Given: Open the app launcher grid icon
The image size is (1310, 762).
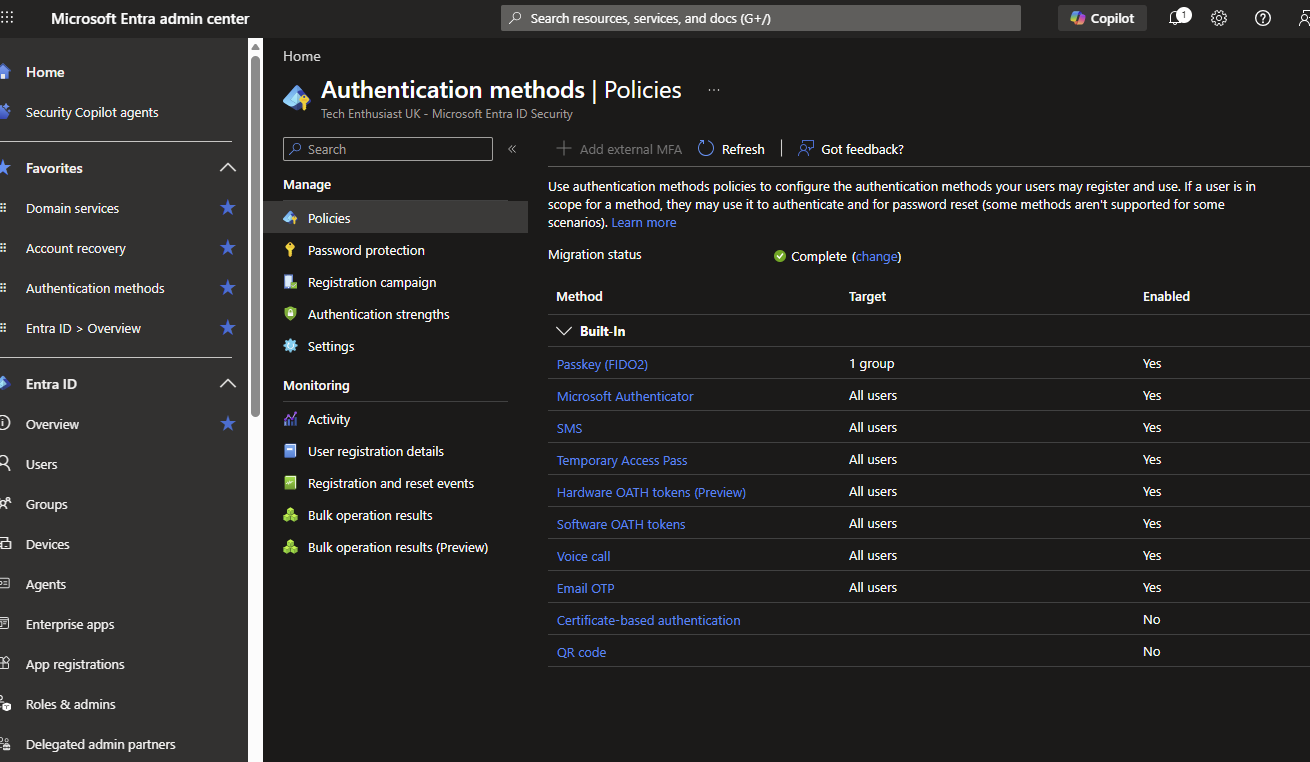Looking at the screenshot, I should point(7,18).
